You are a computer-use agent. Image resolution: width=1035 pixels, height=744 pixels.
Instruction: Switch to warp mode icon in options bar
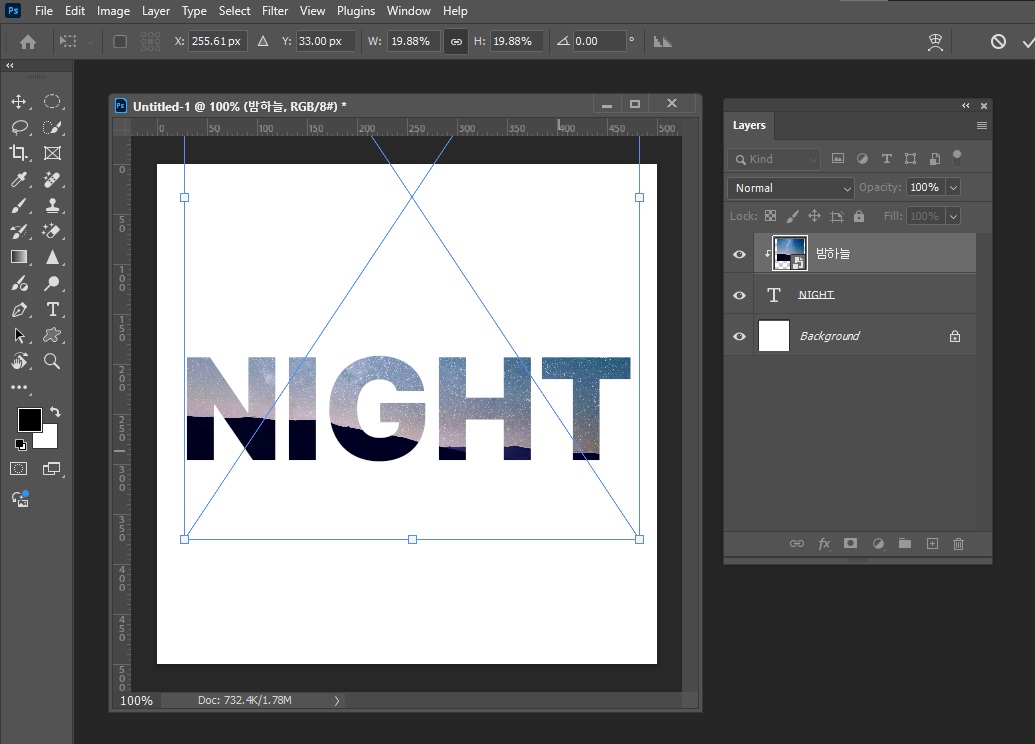(x=935, y=42)
